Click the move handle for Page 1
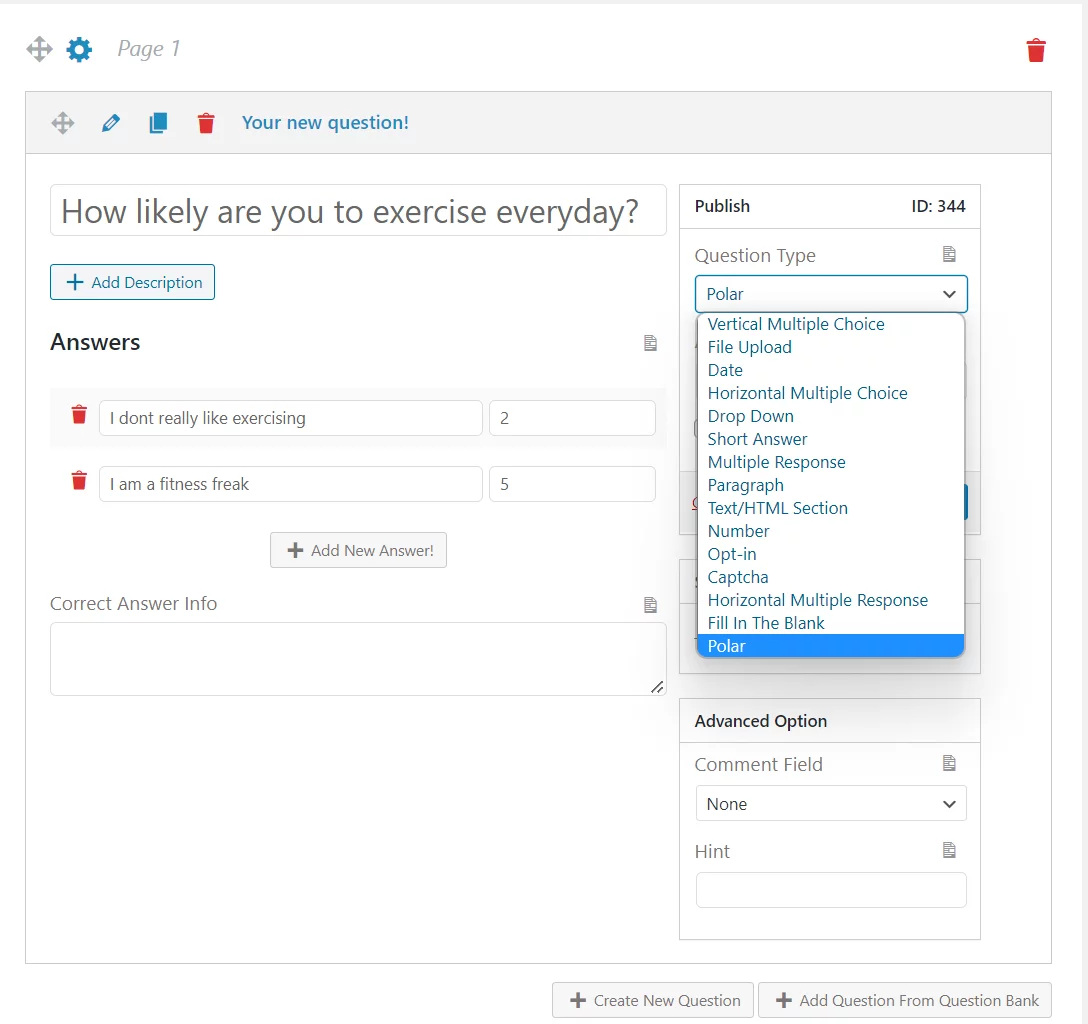Image resolution: width=1088 pixels, height=1024 pixels. coord(38,48)
